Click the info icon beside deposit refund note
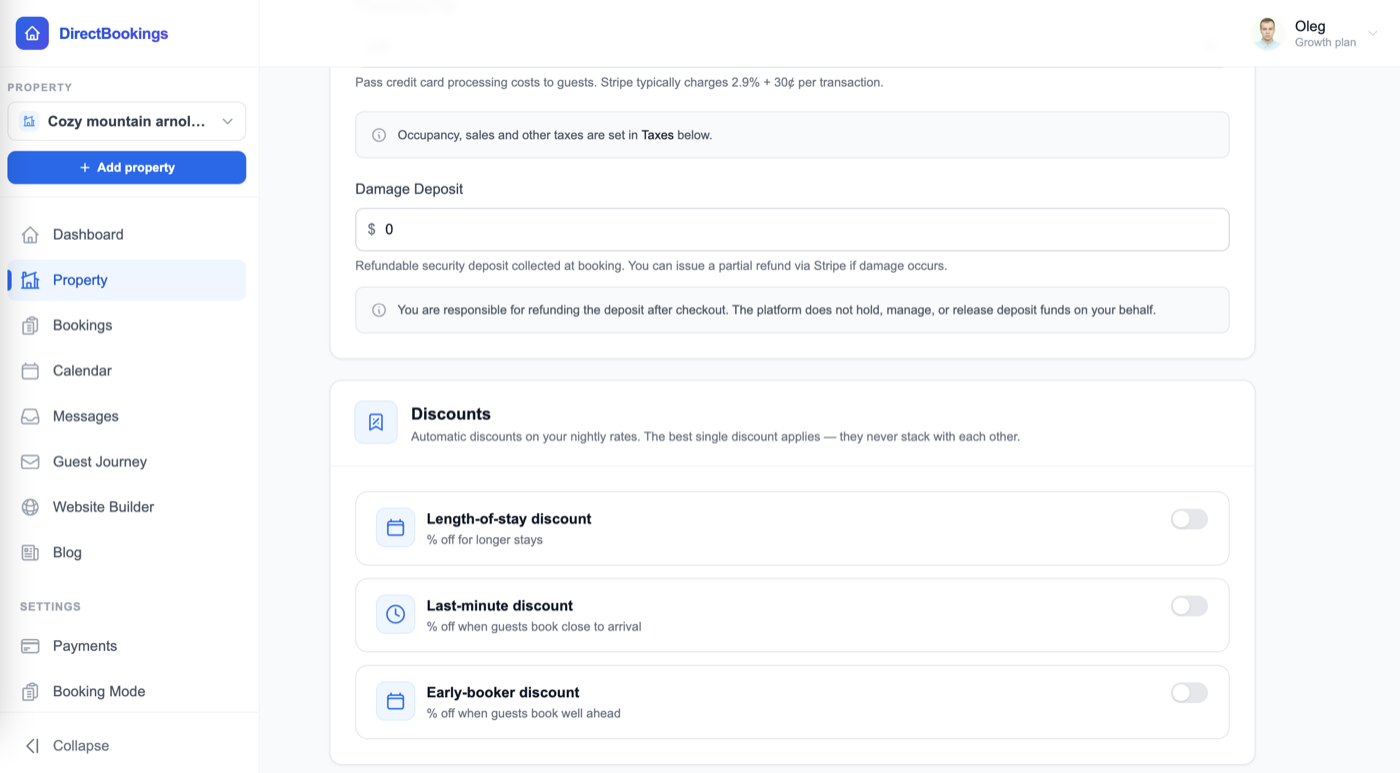 [x=379, y=310]
